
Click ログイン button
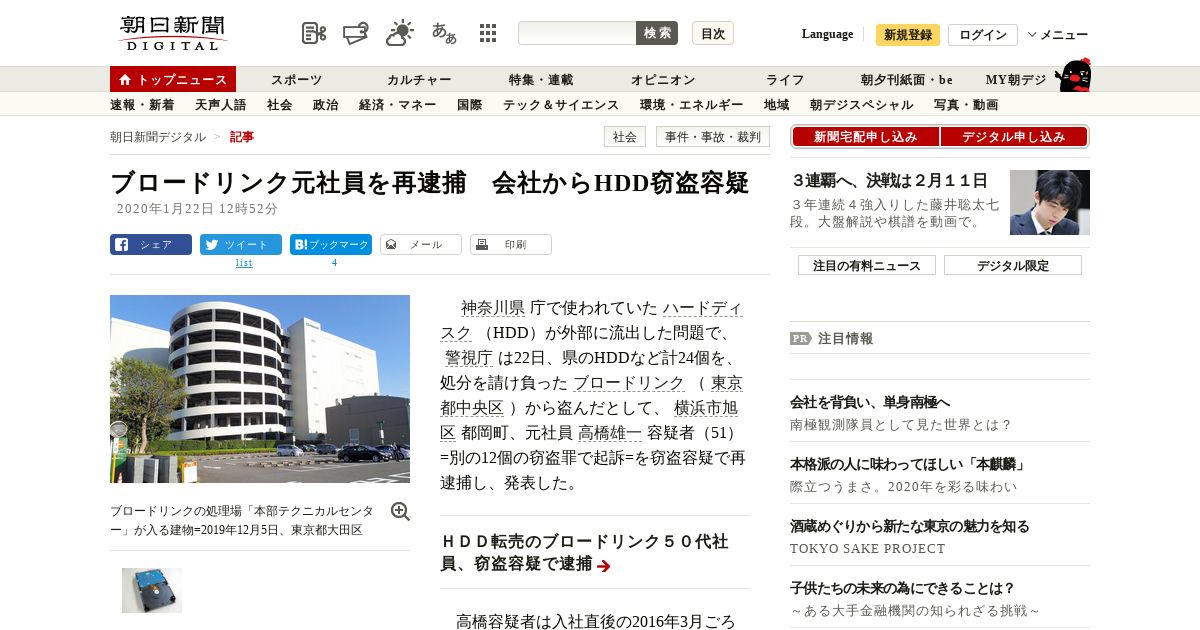pos(983,35)
